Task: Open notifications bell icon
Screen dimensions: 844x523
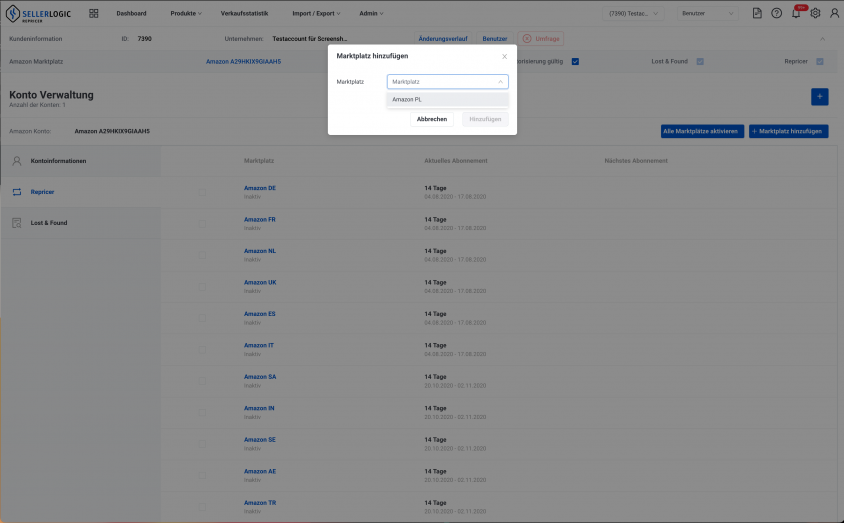Action: click(x=796, y=13)
